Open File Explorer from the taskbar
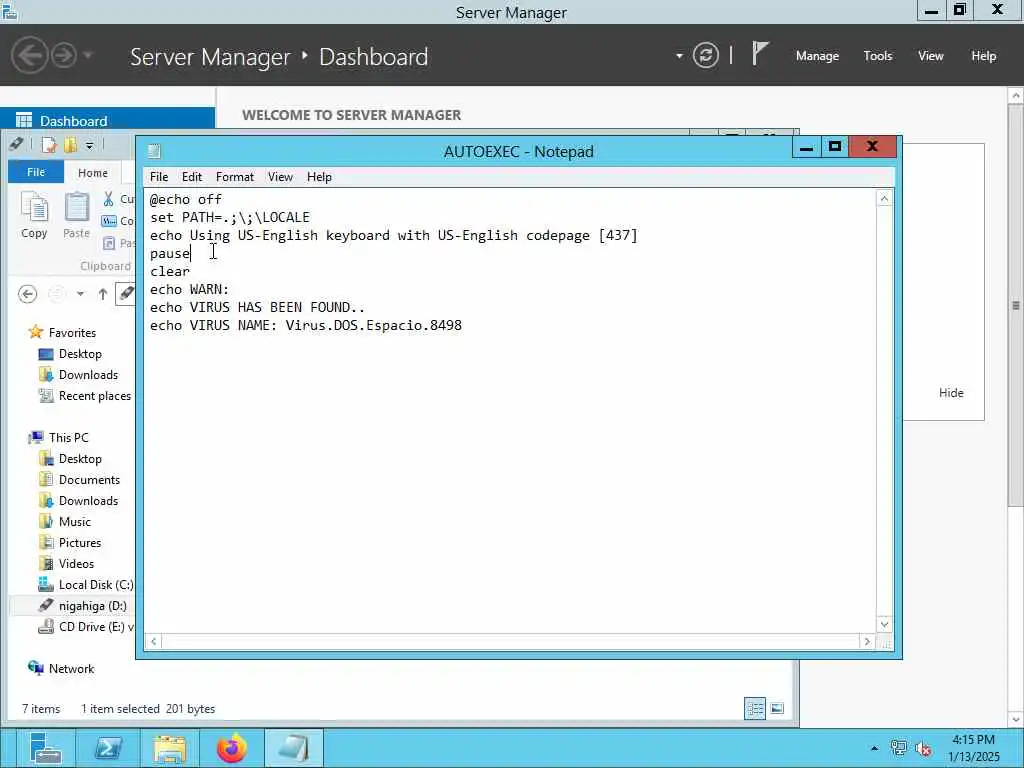Image resolution: width=1024 pixels, height=768 pixels. click(x=170, y=748)
